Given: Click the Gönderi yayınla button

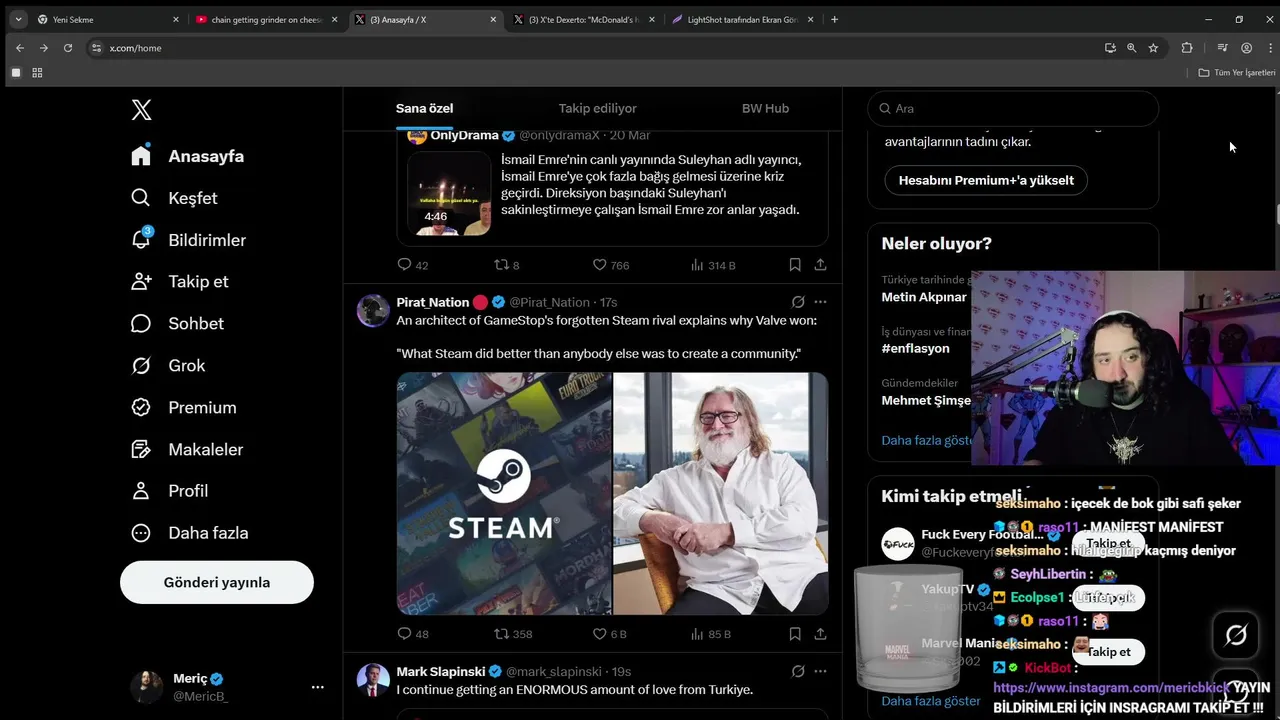Looking at the screenshot, I should click(217, 582).
